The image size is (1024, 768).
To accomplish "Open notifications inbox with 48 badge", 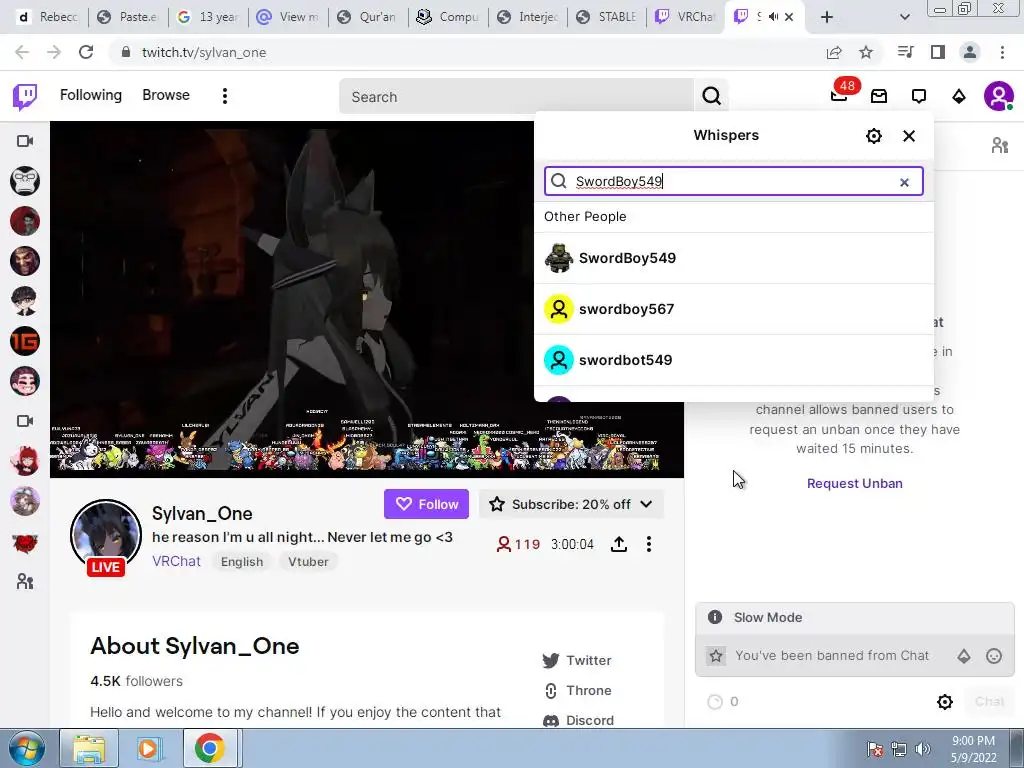I will [x=840, y=95].
